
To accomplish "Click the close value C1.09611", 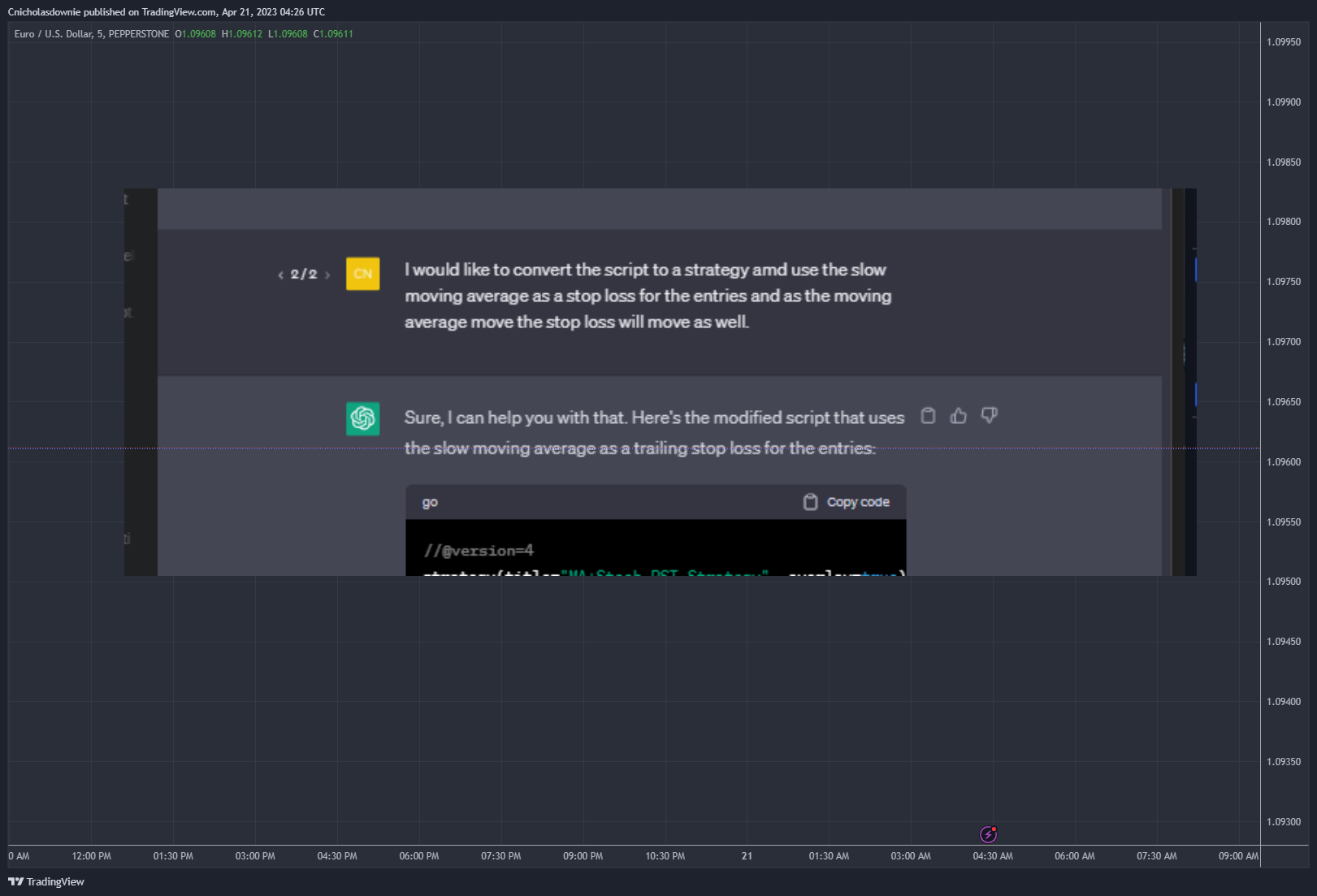I will tap(333, 34).
